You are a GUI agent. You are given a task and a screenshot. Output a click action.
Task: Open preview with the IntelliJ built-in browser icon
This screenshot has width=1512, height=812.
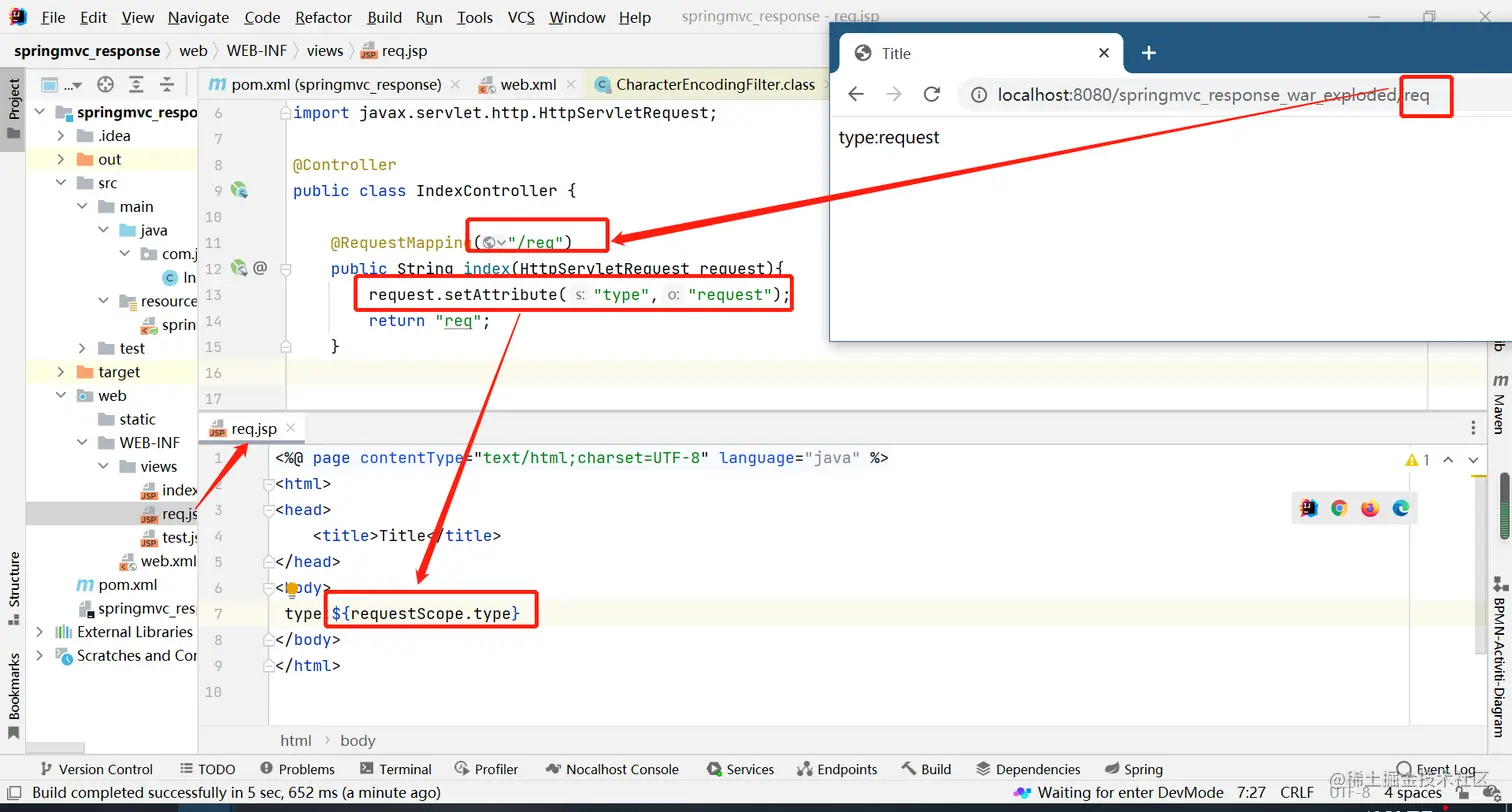pos(1308,508)
